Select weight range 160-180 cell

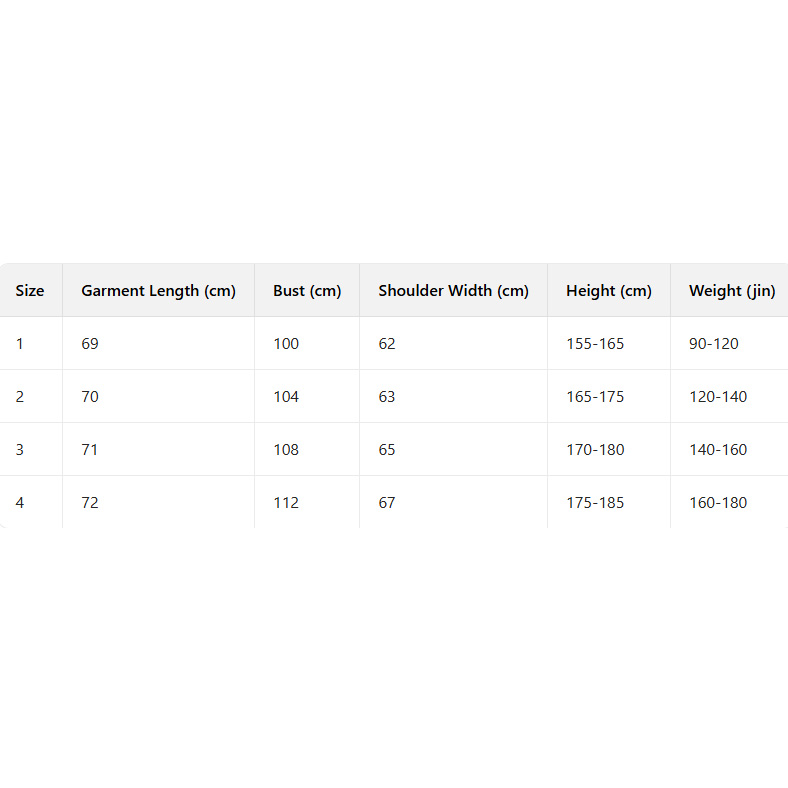click(718, 503)
